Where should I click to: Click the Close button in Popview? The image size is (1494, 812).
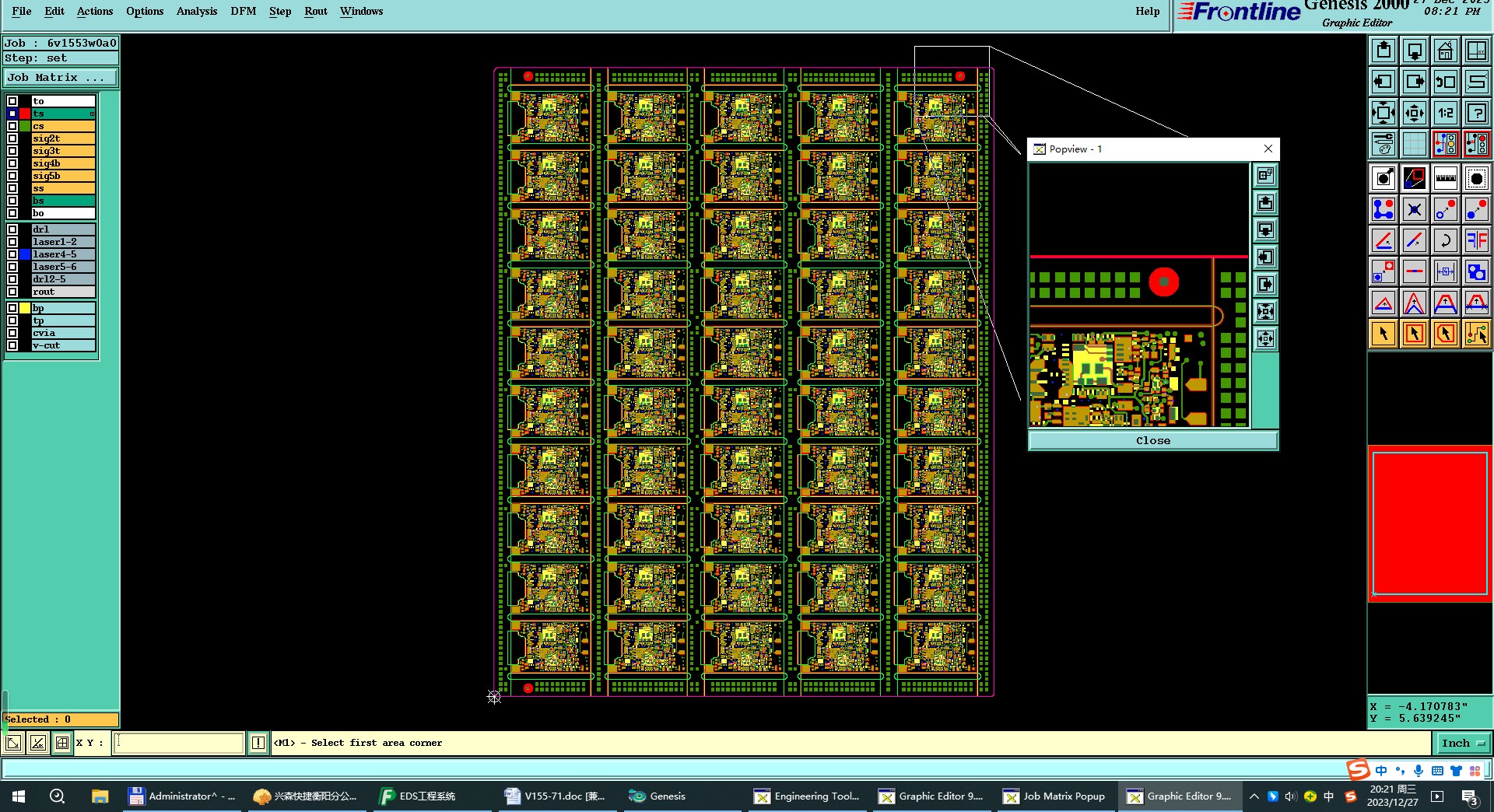[x=1152, y=440]
